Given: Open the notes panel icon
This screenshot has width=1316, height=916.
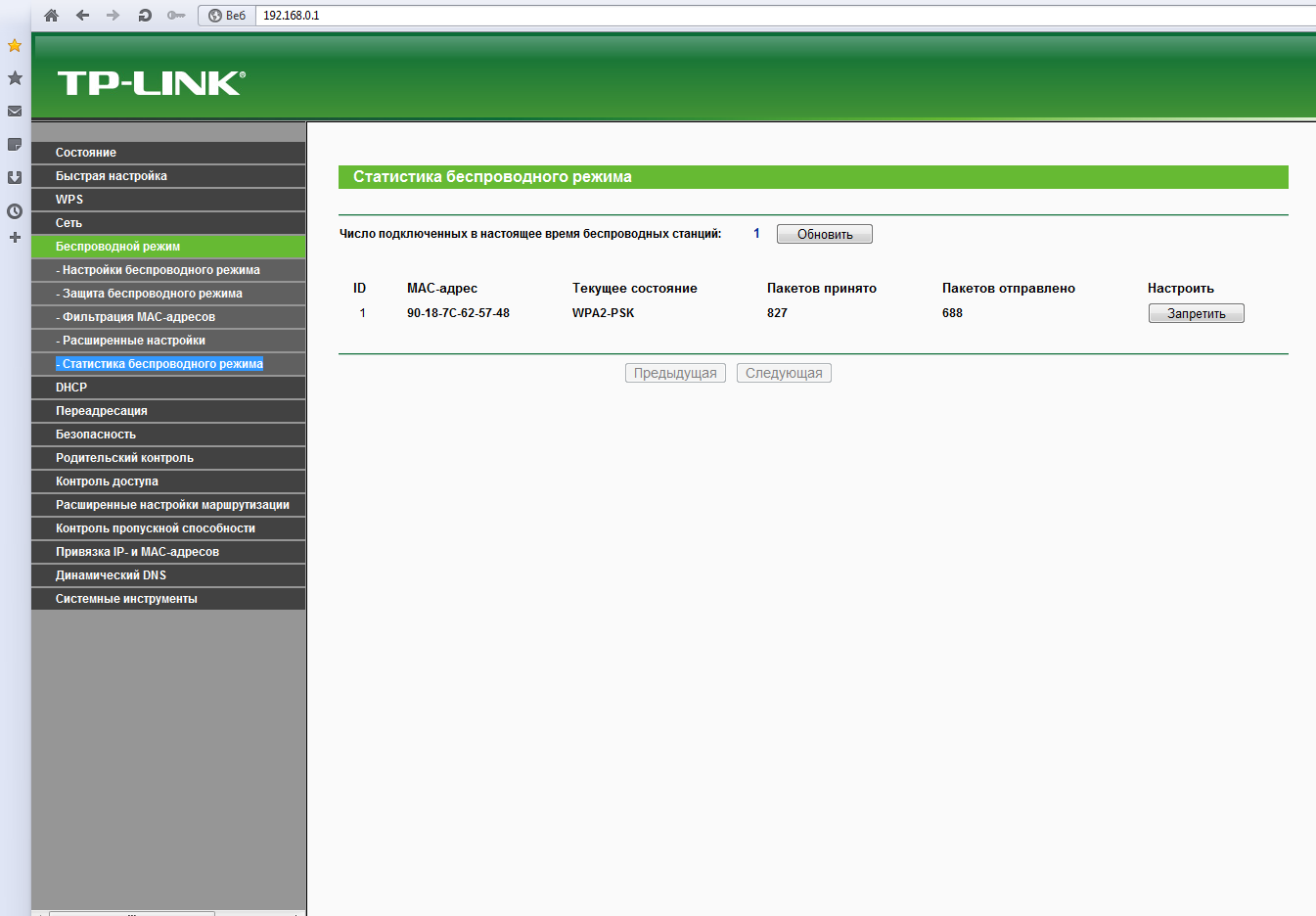Looking at the screenshot, I should (x=15, y=145).
